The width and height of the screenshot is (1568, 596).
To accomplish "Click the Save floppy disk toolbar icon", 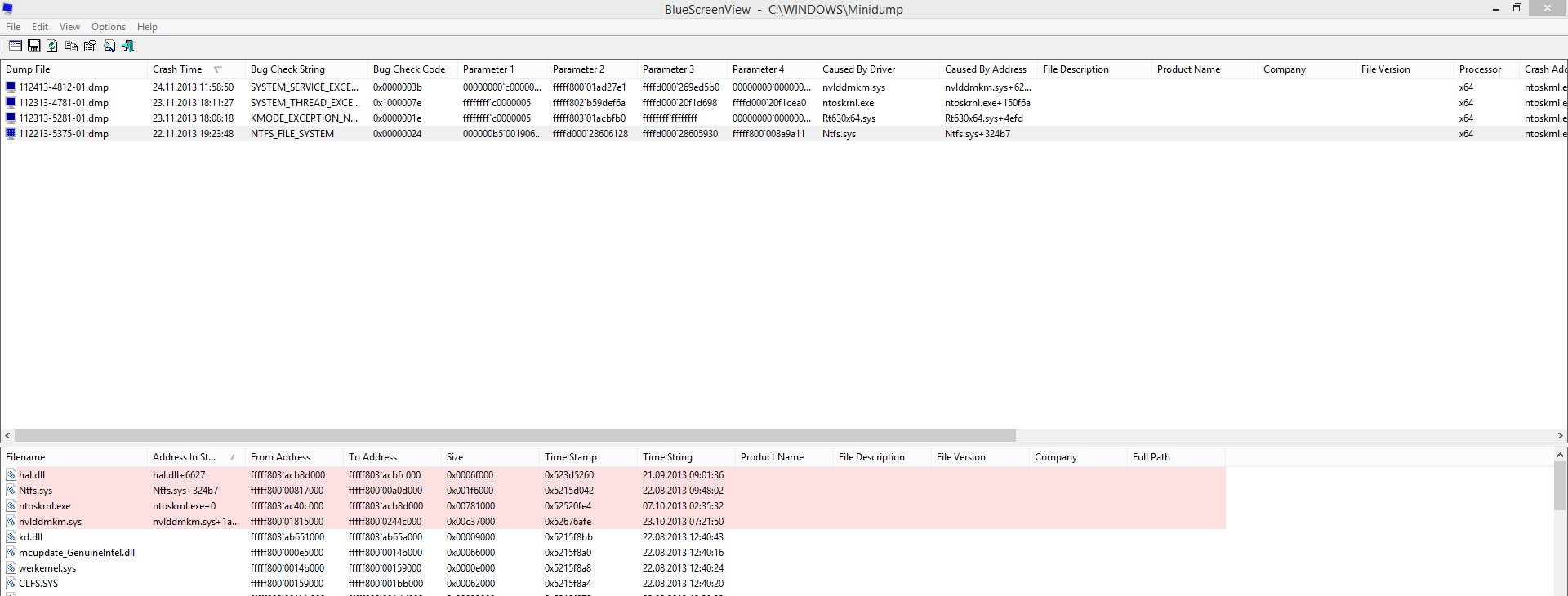I will (34, 46).
